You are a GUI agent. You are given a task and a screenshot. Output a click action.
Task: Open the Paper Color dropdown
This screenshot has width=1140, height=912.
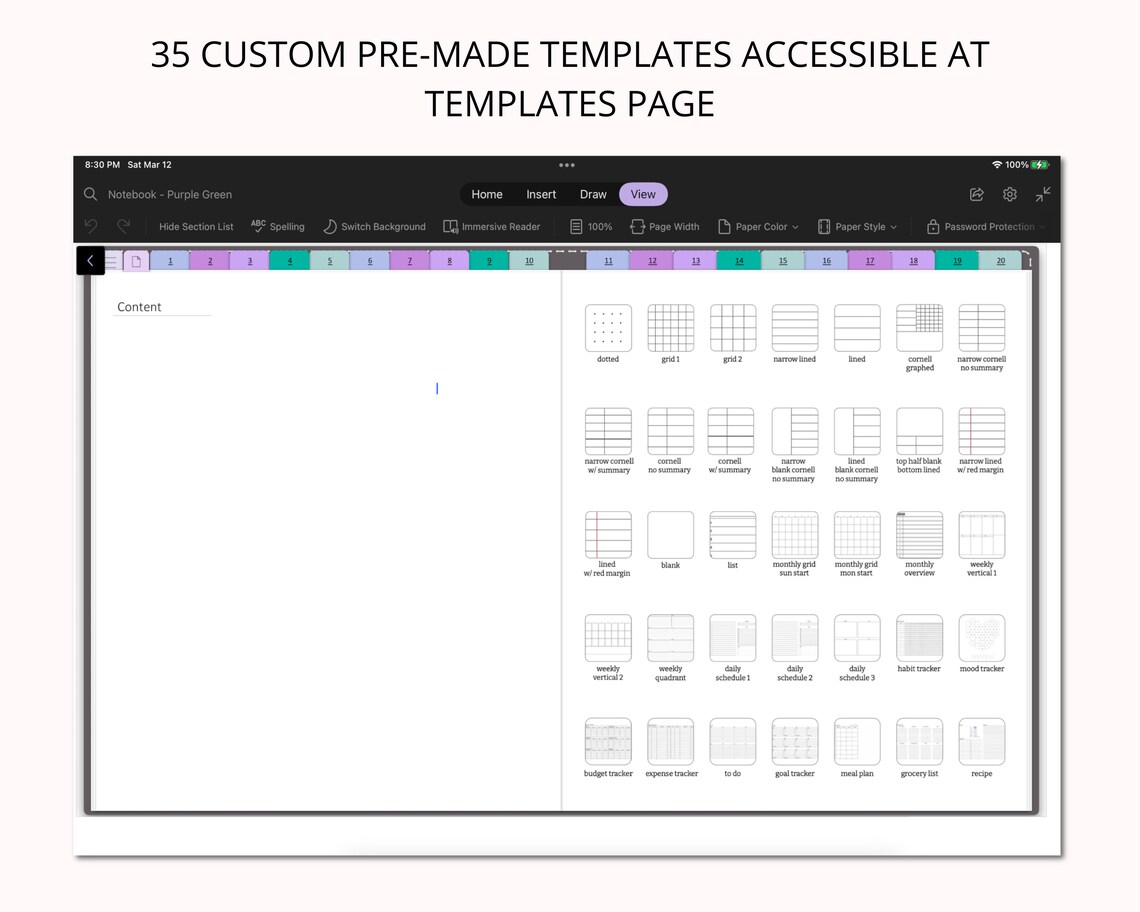758,226
